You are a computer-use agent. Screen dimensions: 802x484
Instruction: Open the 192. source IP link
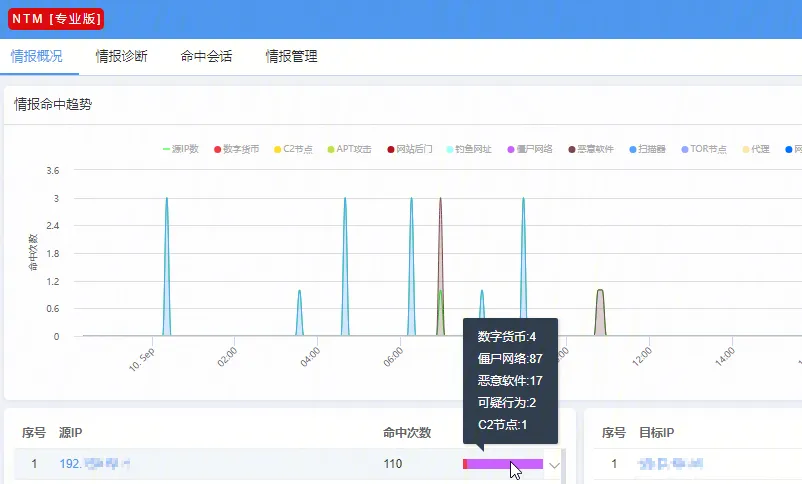tap(95, 464)
